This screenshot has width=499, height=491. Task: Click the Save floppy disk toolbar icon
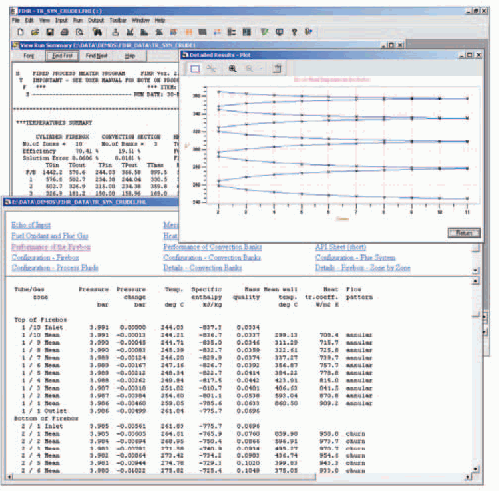click(50, 32)
